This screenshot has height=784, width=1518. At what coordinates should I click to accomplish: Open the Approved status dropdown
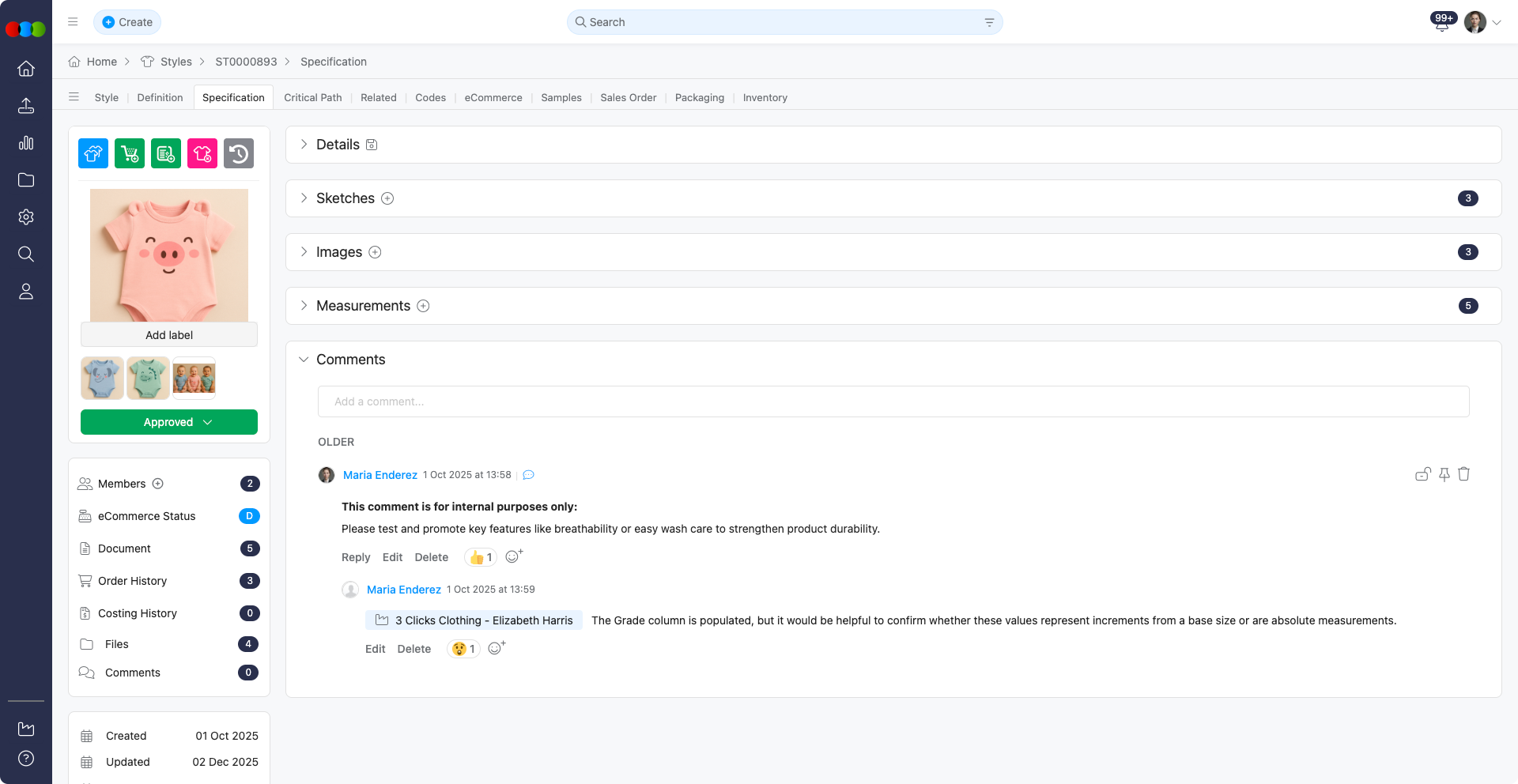tap(168, 422)
